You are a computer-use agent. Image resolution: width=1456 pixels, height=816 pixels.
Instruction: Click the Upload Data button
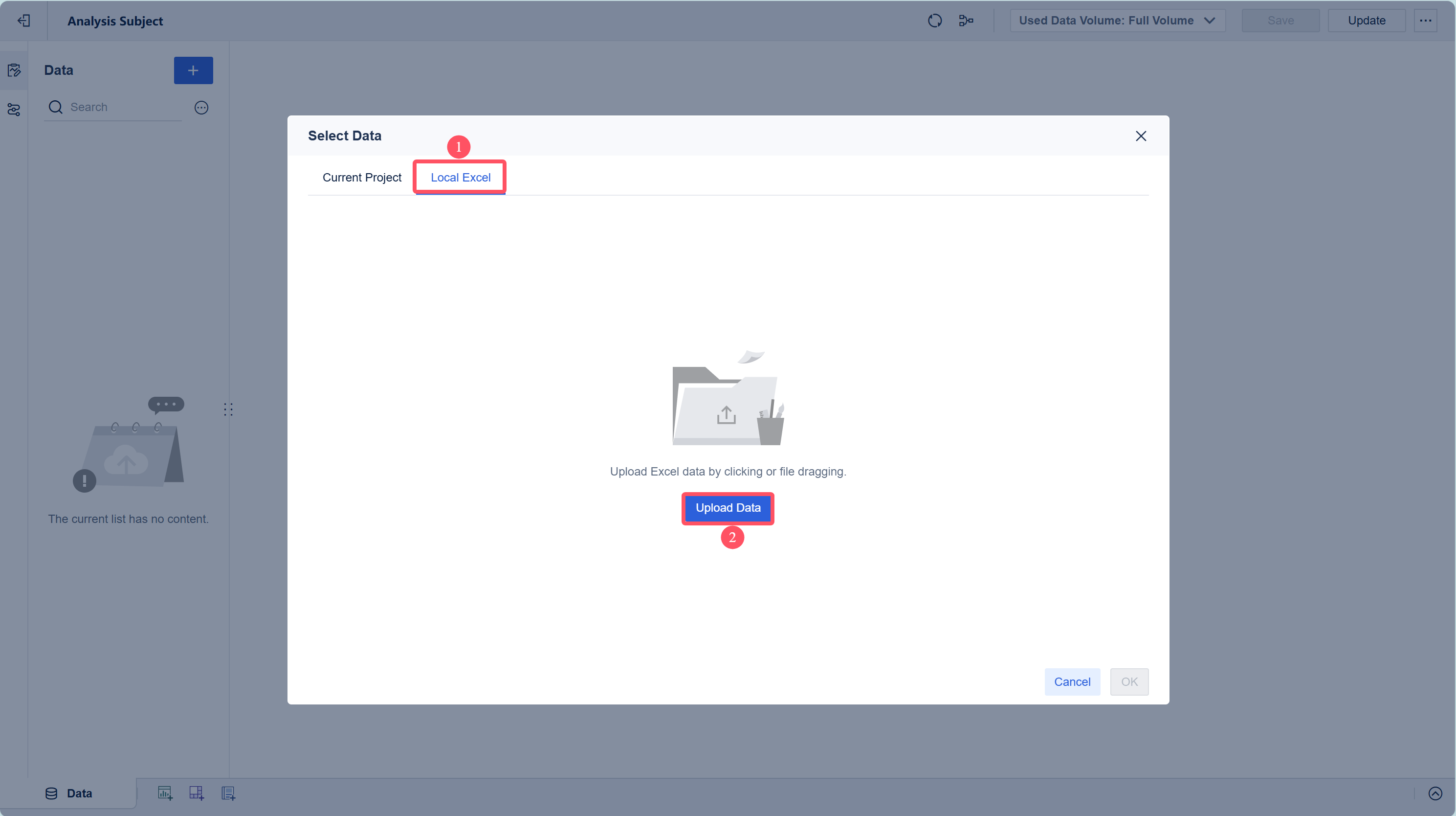[x=728, y=508]
